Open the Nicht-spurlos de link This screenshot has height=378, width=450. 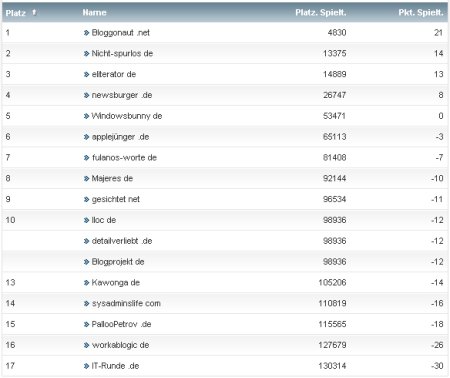pyautogui.click(x=122, y=53)
